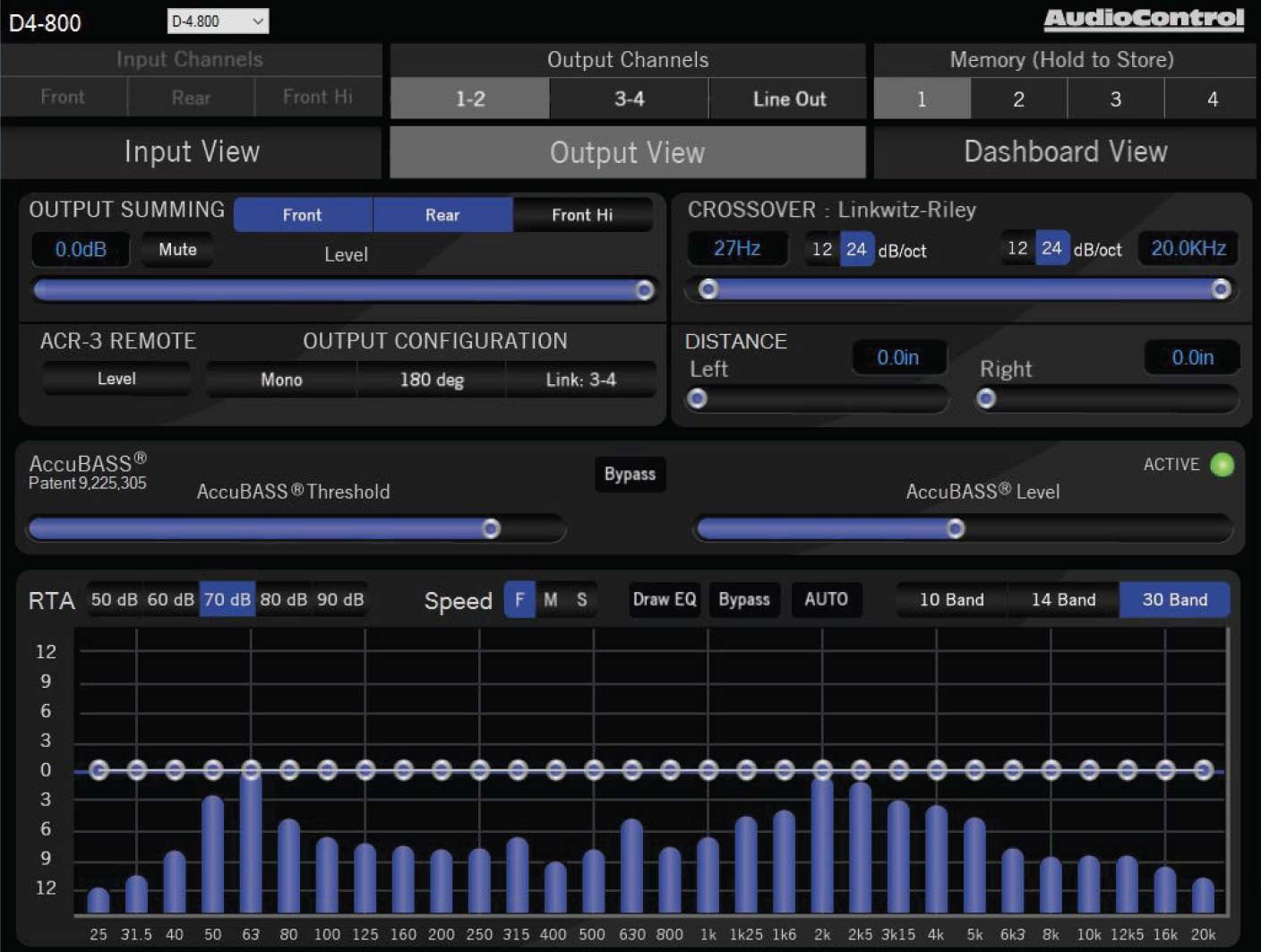Screen dimensions: 1261x952
Task: Bypass the AccuBASS processing
Action: coord(630,474)
